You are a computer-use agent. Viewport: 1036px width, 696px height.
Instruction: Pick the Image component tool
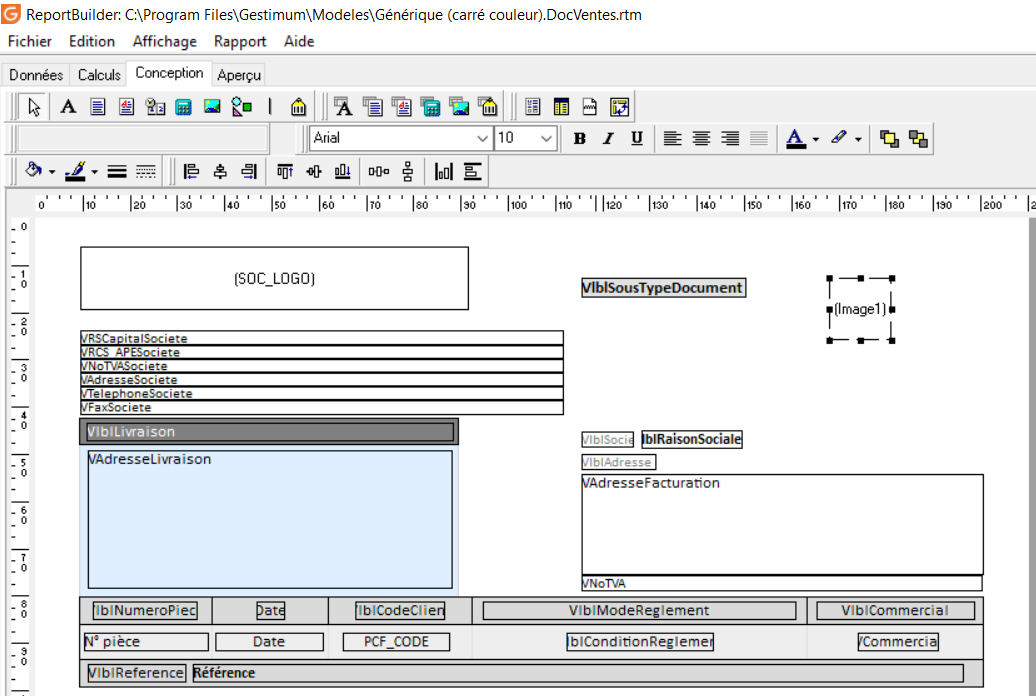[x=212, y=106]
